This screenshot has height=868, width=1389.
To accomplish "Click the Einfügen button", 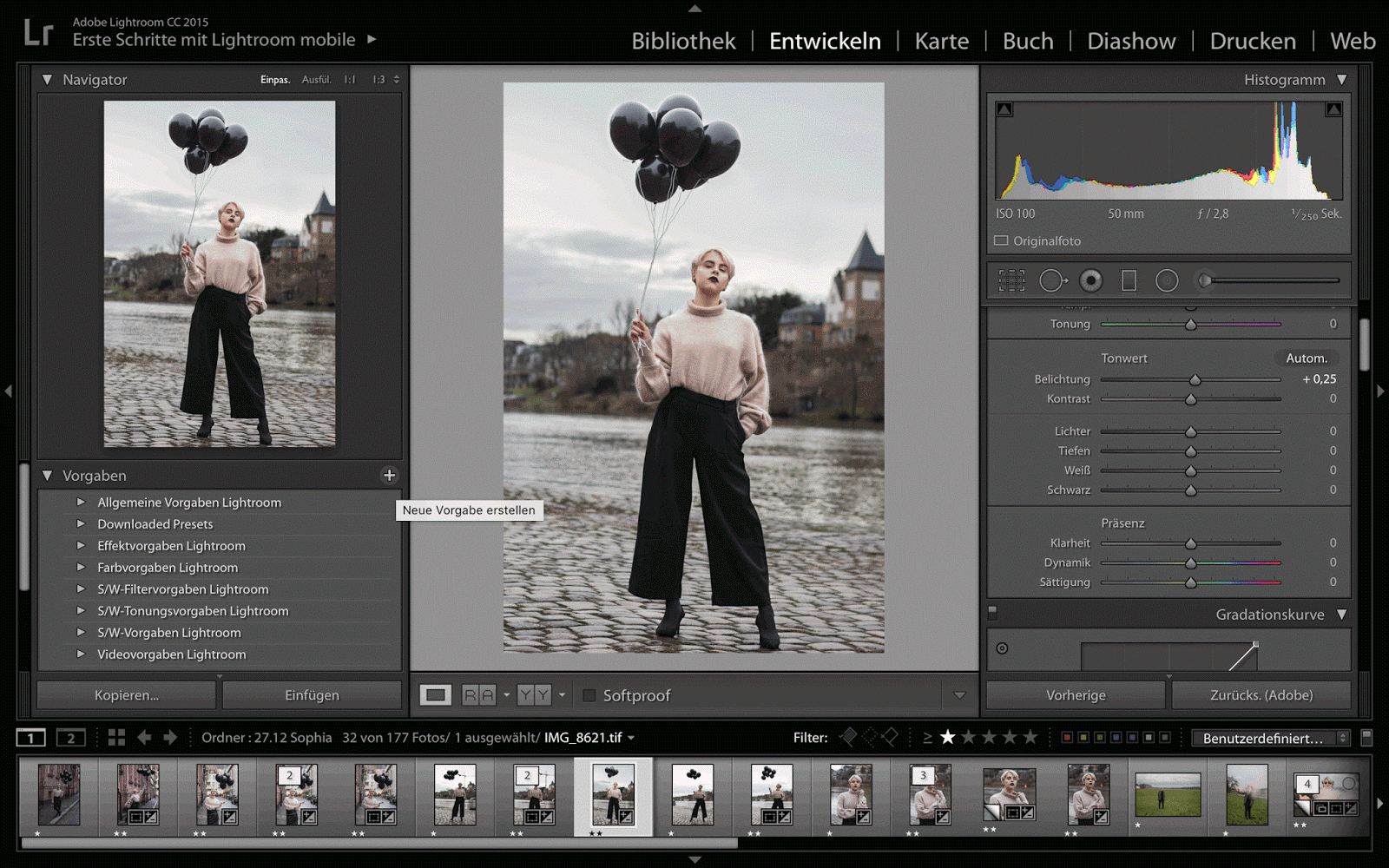I will [x=312, y=695].
